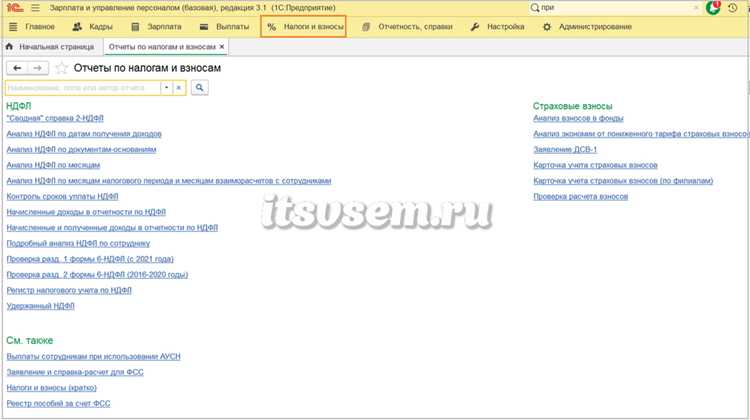This screenshot has height=420, width=750.
Task: Open the notifications bell icon
Action: [x=713, y=8]
